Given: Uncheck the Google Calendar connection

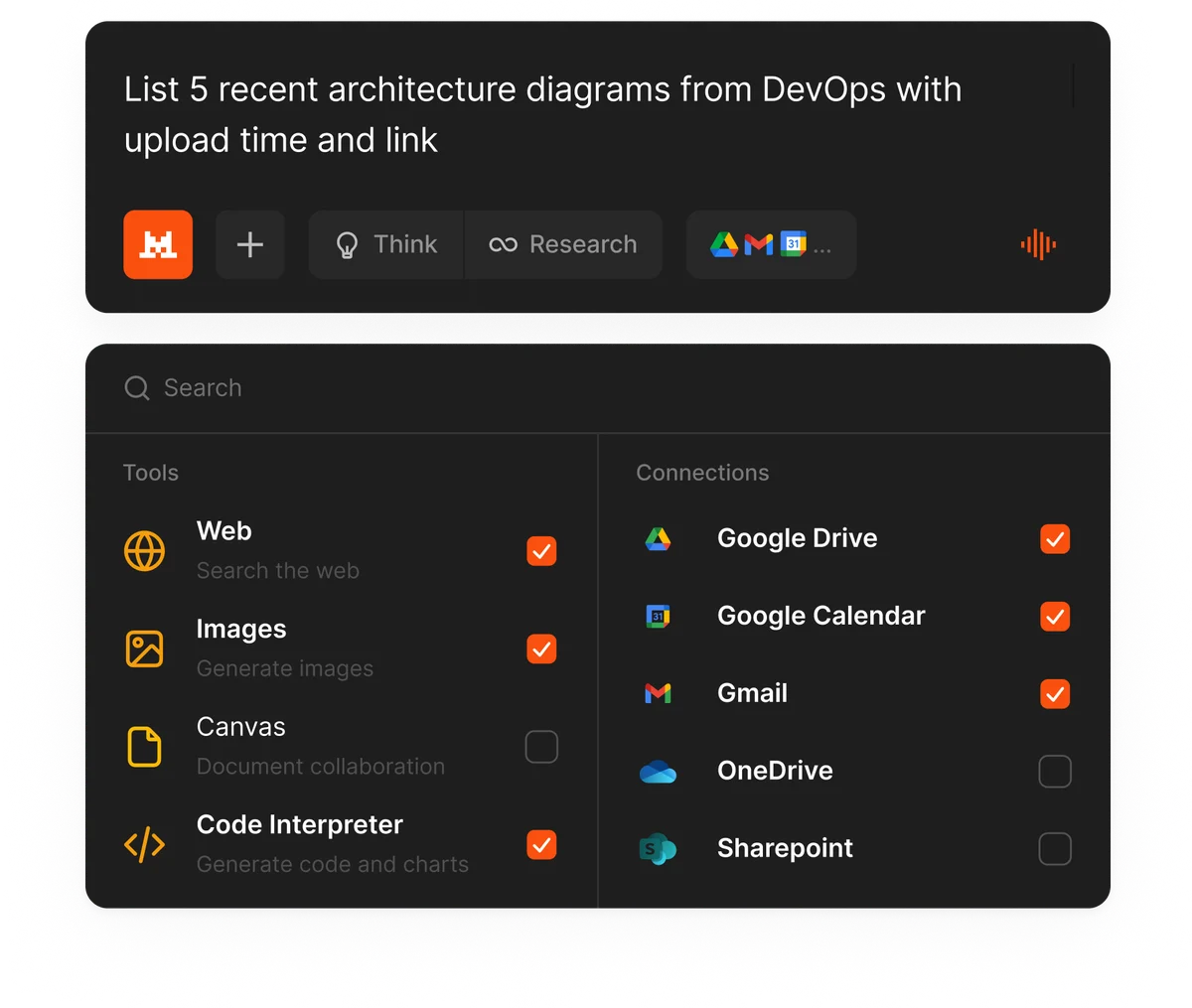Looking at the screenshot, I should click(1055, 616).
